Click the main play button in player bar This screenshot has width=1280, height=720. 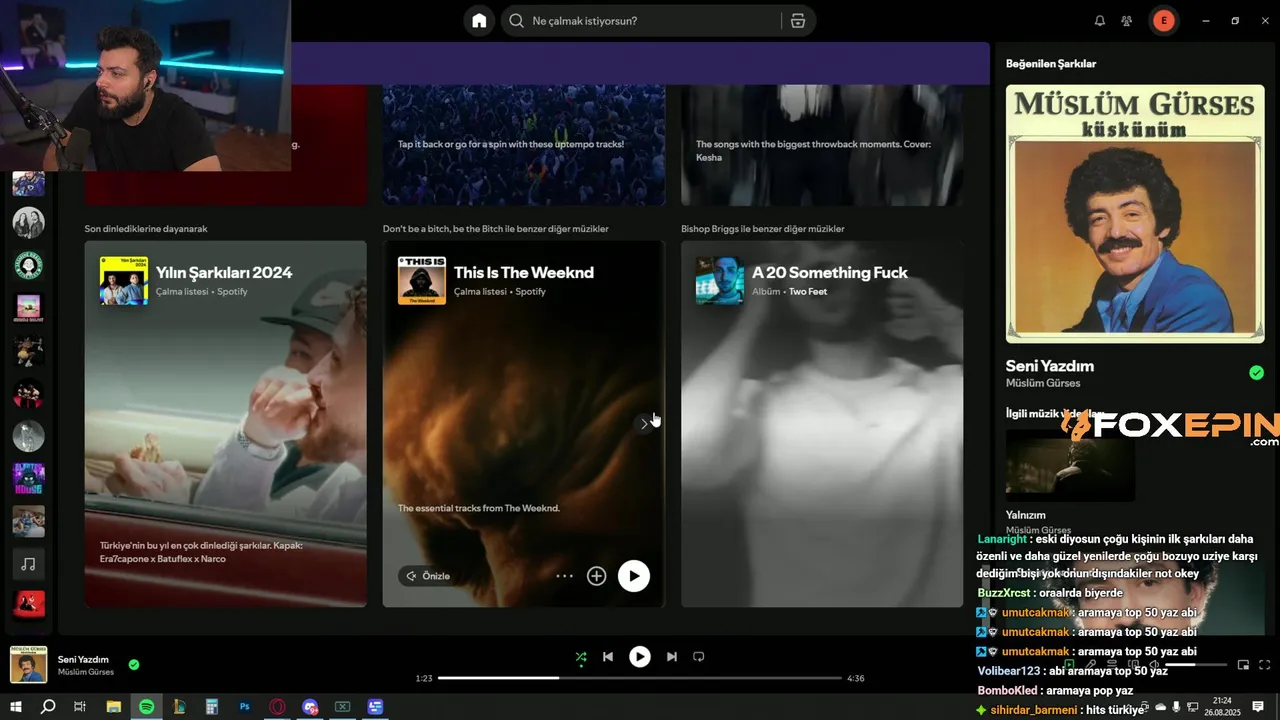639,657
